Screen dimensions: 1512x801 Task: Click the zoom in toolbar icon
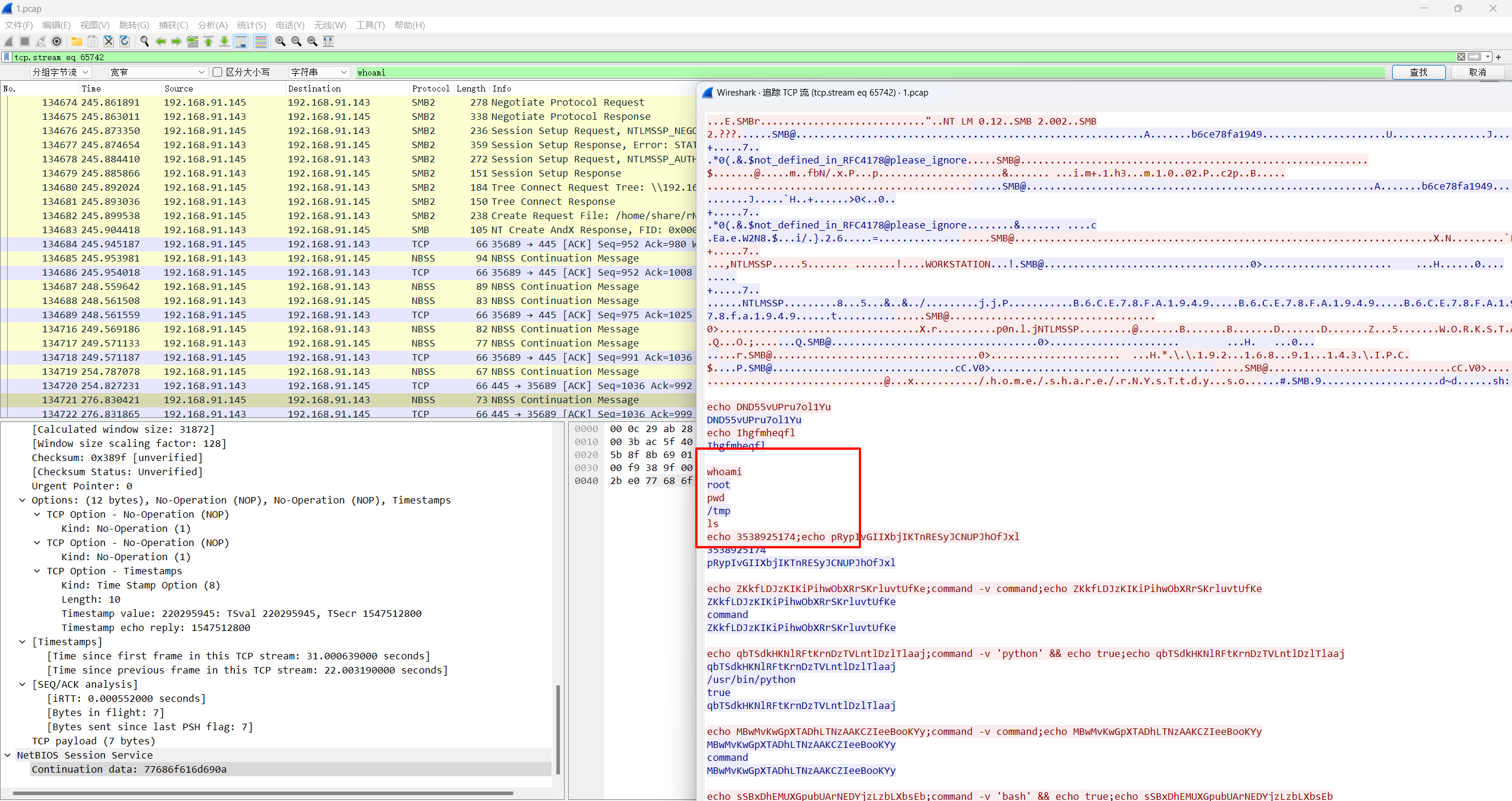(281, 41)
